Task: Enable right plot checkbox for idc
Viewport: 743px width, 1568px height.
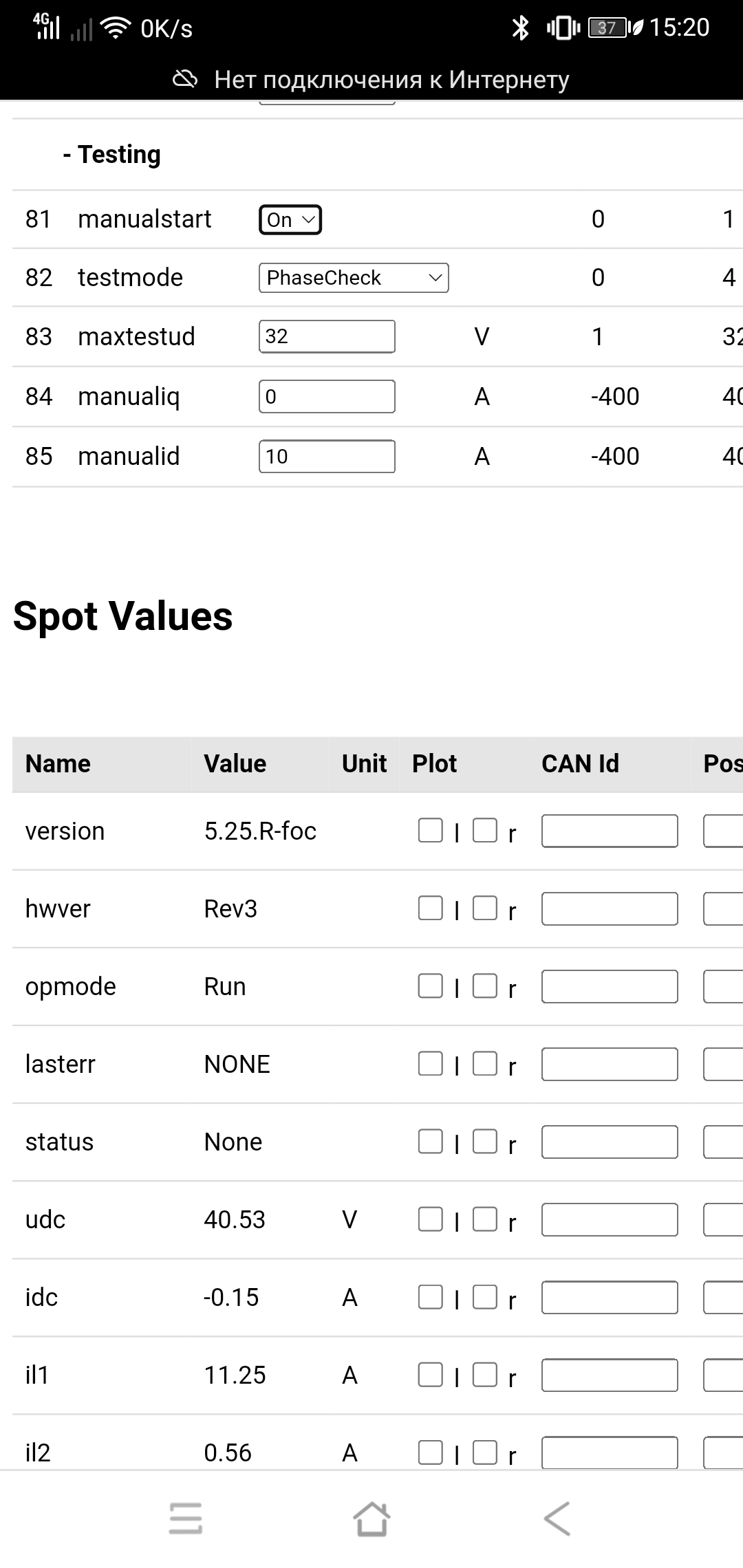Action: [485, 1297]
